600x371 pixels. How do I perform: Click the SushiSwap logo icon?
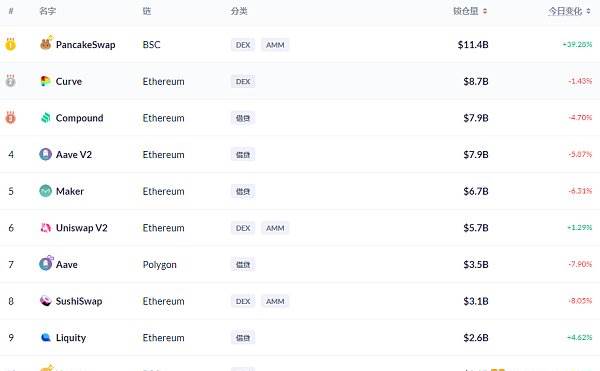coord(46,301)
